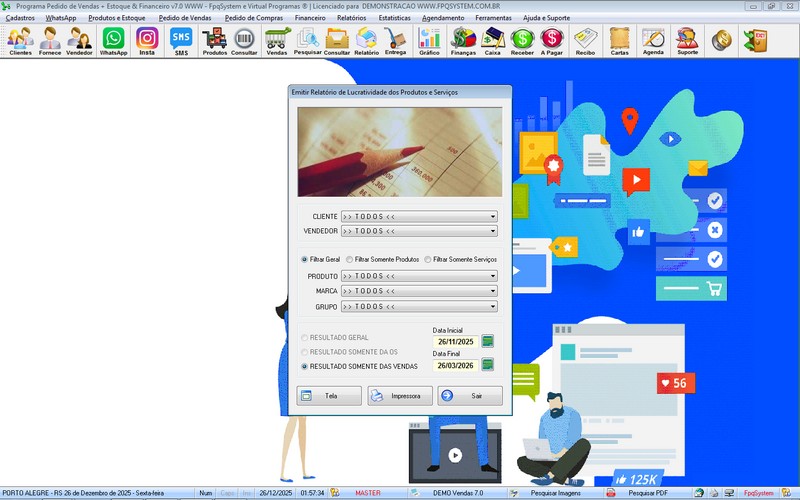Click the Data Final date field
Image resolution: width=800 pixels, height=500 pixels.
[x=454, y=366]
